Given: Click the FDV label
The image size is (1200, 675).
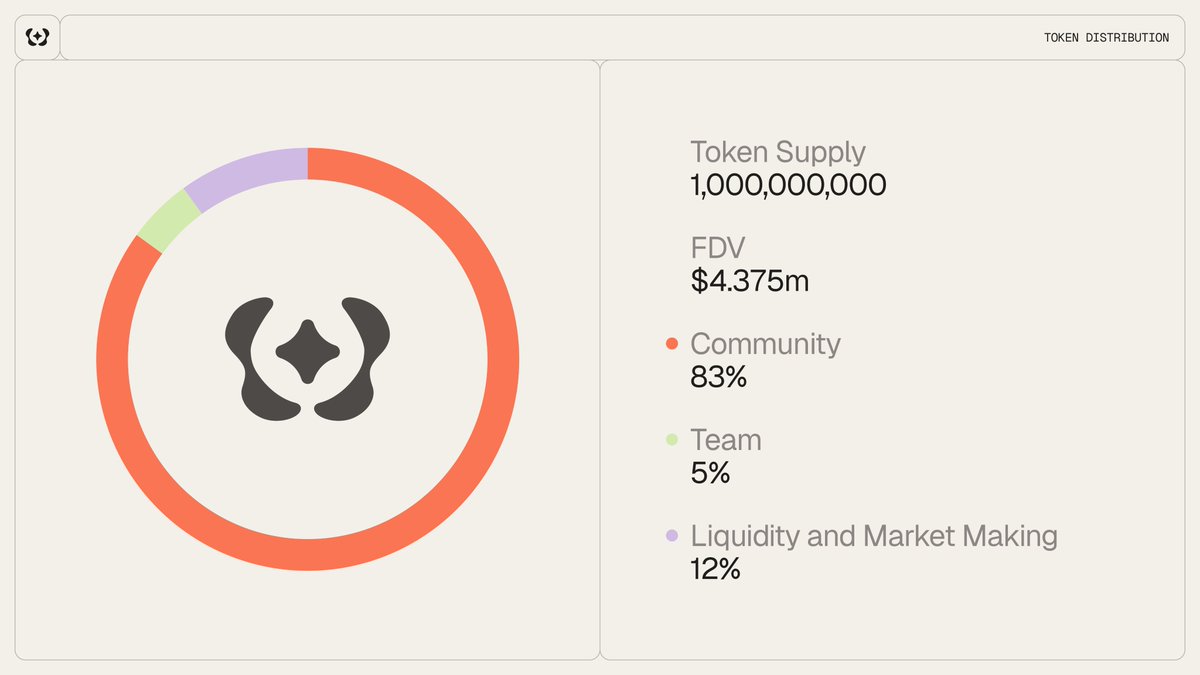Looking at the screenshot, I should (x=719, y=248).
